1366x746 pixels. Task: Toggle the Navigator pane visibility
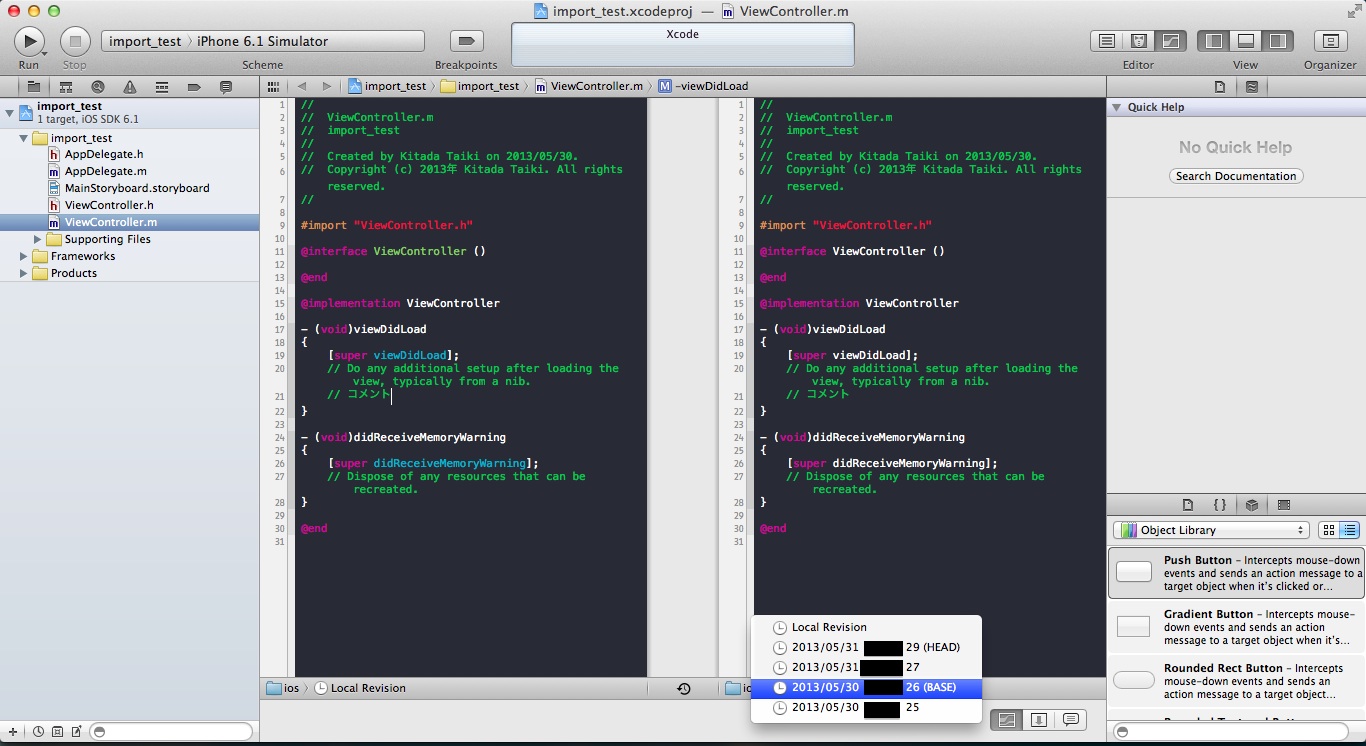1214,41
